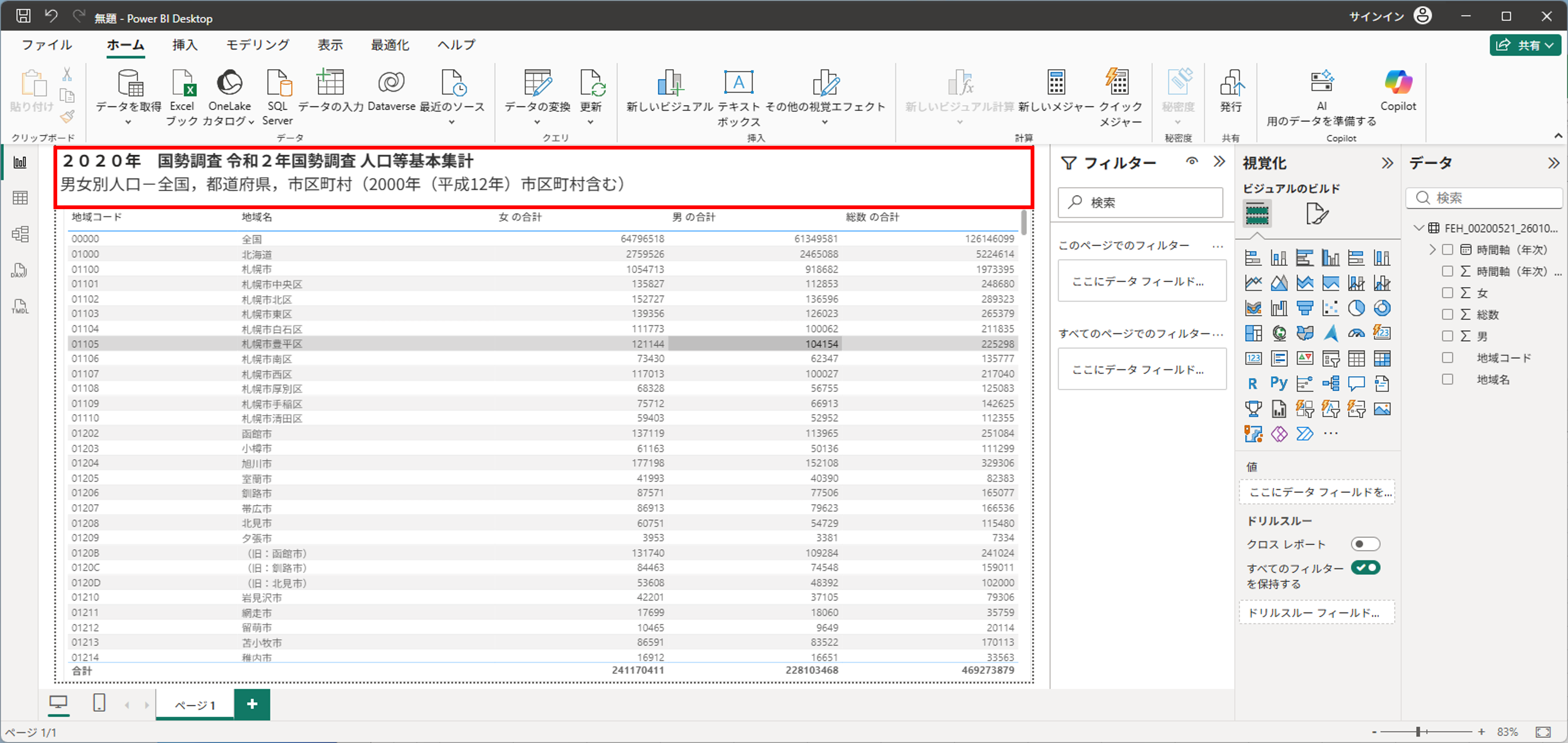
Task: Open the モデリング ribbon tab
Action: 257,45
